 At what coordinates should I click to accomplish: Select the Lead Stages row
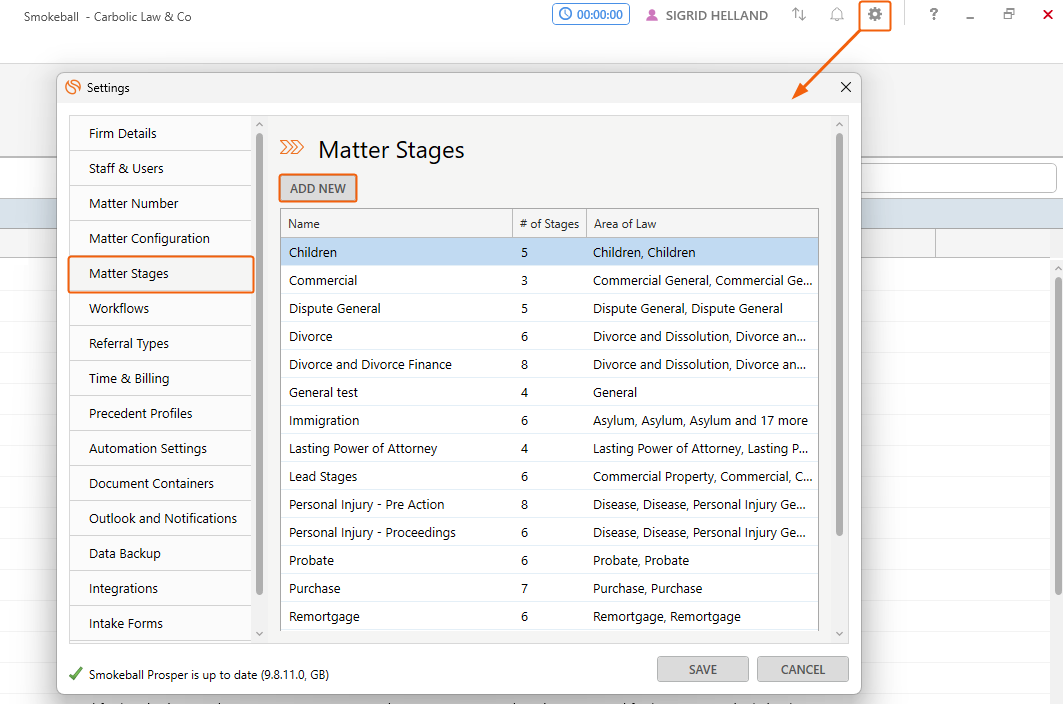pyautogui.click(x=549, y=477)
